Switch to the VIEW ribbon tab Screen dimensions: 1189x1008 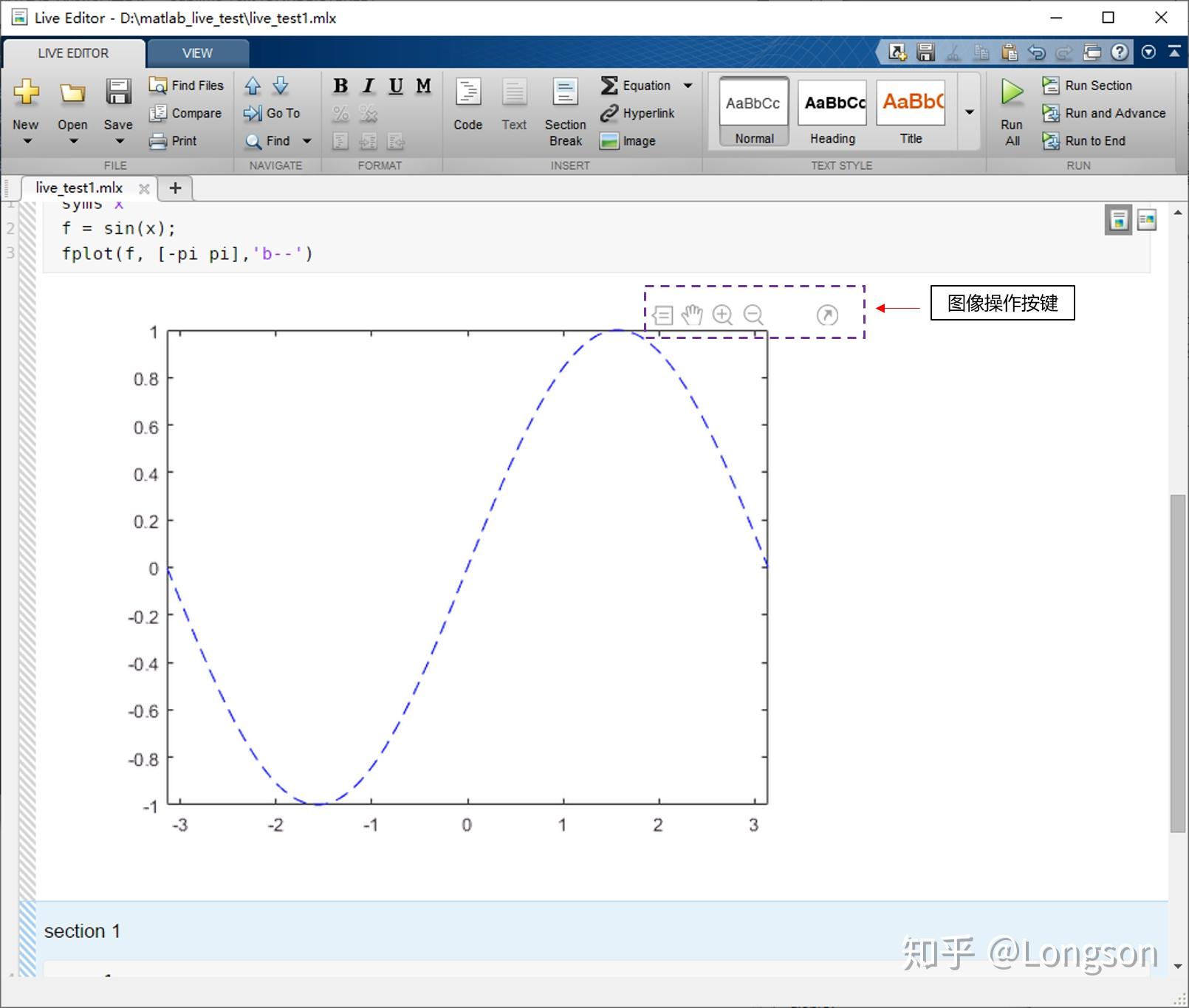(197, 52)
